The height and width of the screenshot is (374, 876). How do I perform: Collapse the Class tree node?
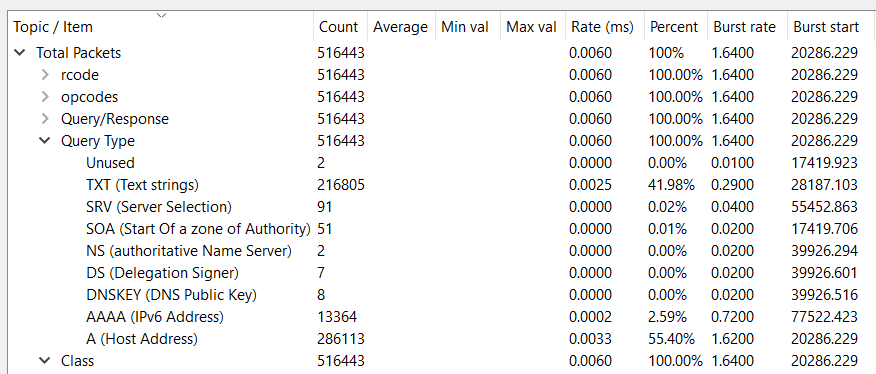point(45,361)
